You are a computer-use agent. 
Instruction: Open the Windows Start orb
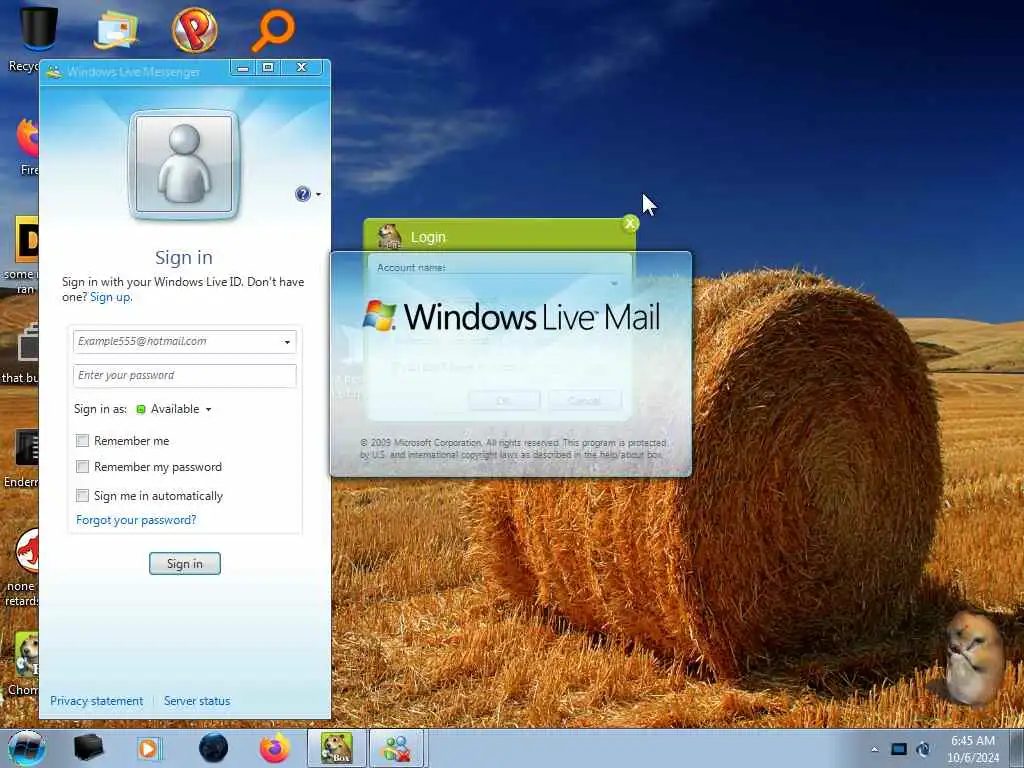(x=27, y=748)
